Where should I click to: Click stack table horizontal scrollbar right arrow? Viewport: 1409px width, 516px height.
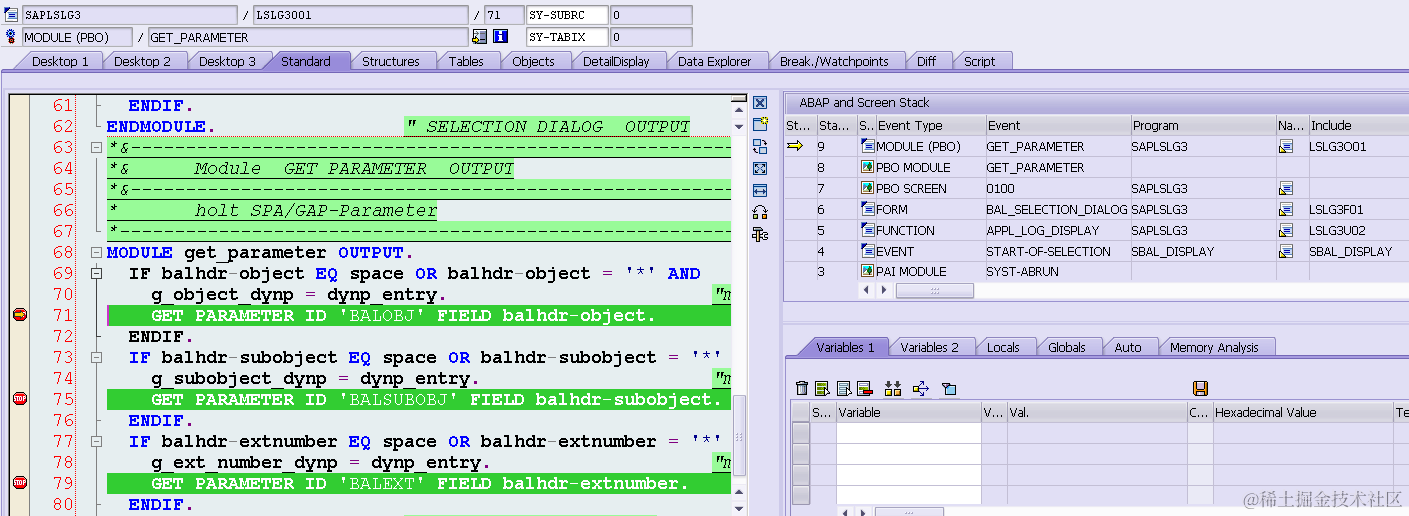(882, 290)
